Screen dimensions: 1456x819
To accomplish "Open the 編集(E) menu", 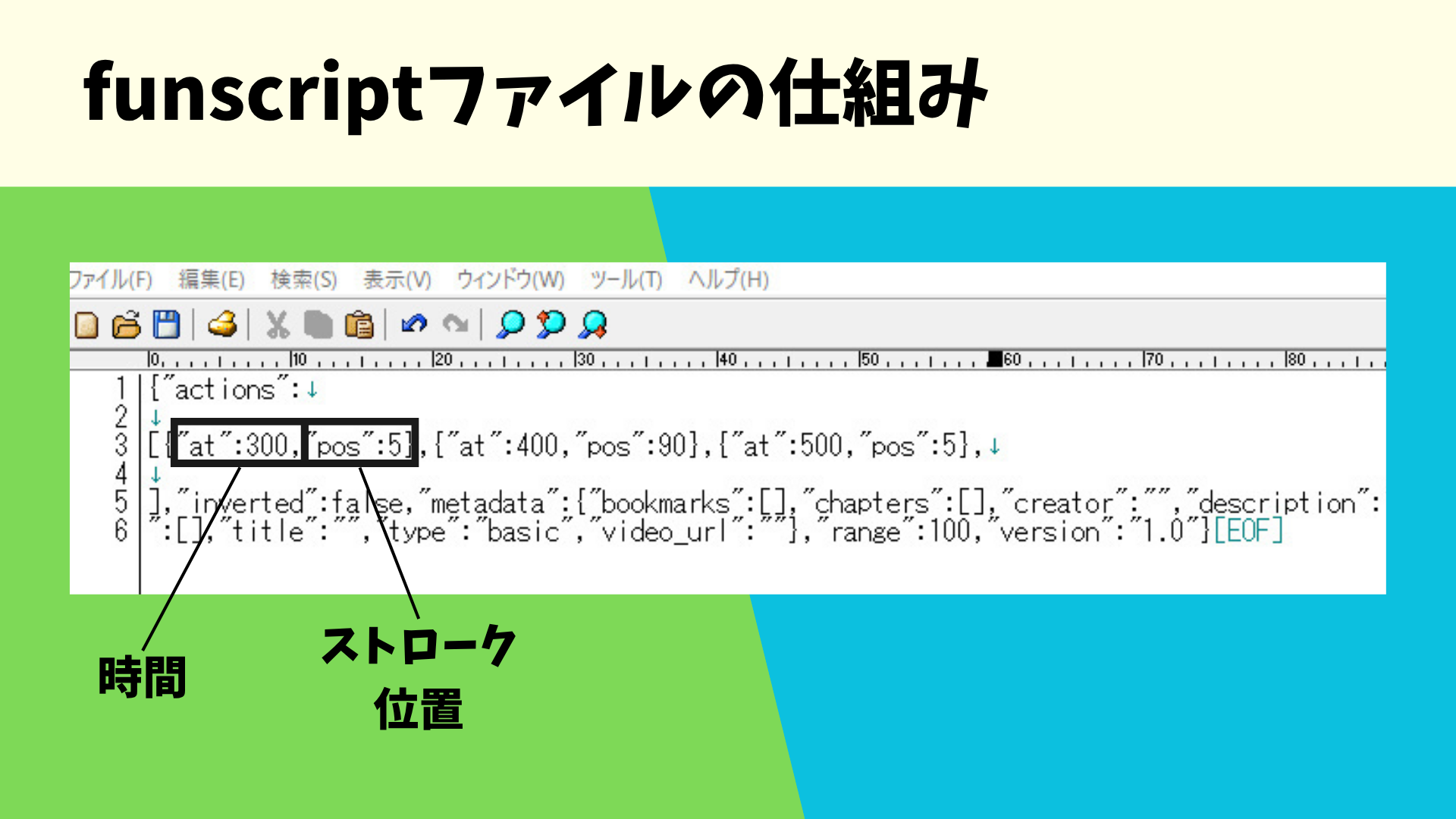I will tap(214, 280).
